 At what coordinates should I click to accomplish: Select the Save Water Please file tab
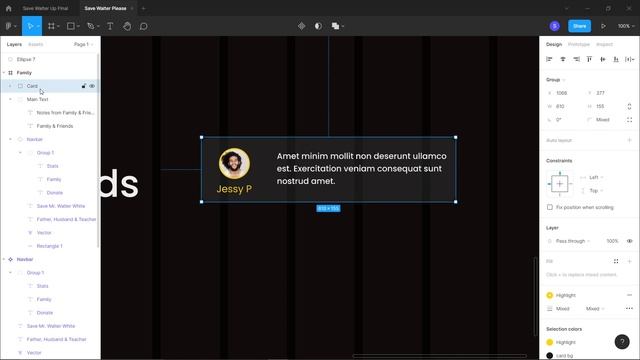[105, 8]
